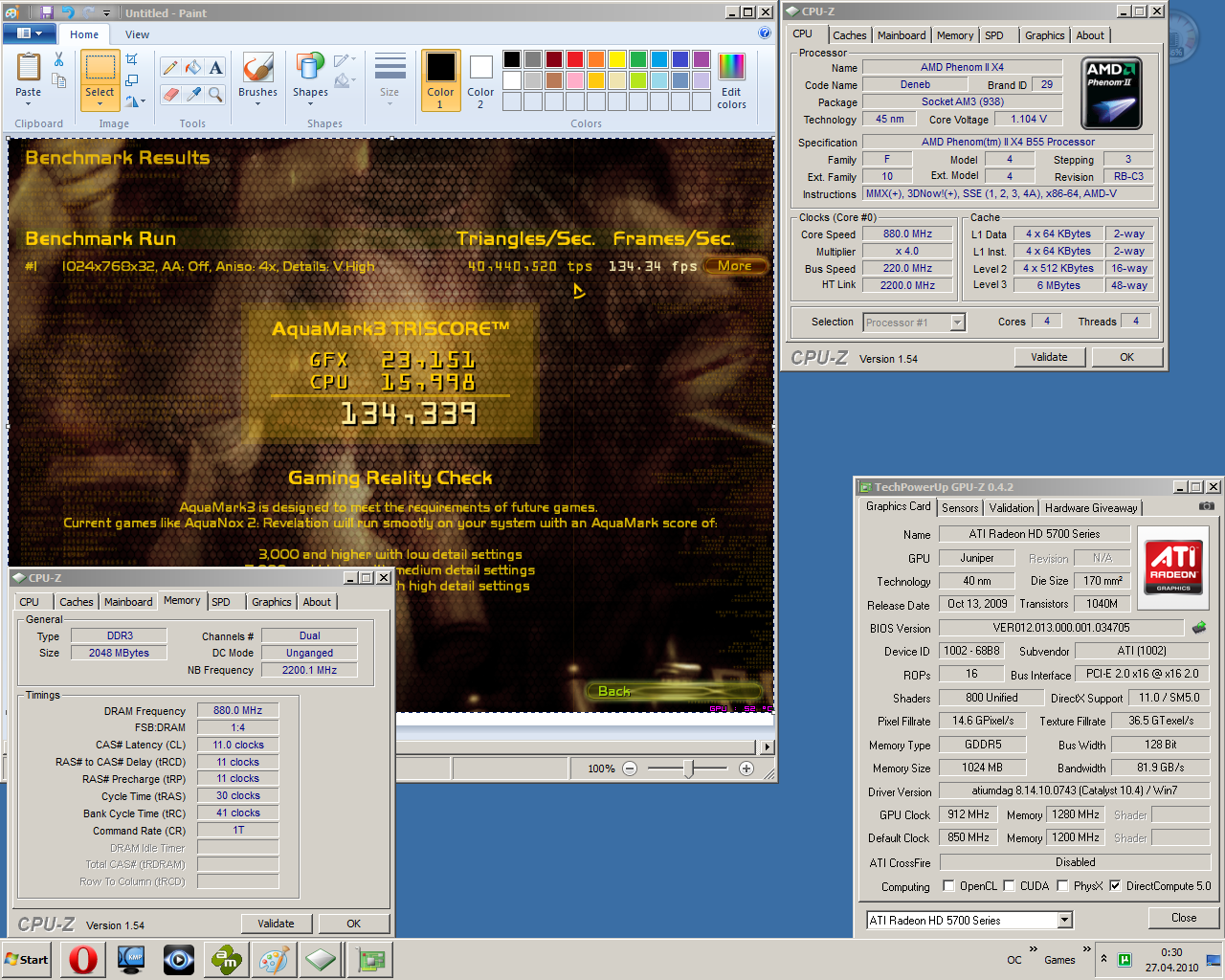Click the KMPlayer monitor icon in taskbar
The height and width of the screenshot is (980, 1225).
[x=131, y=959]
